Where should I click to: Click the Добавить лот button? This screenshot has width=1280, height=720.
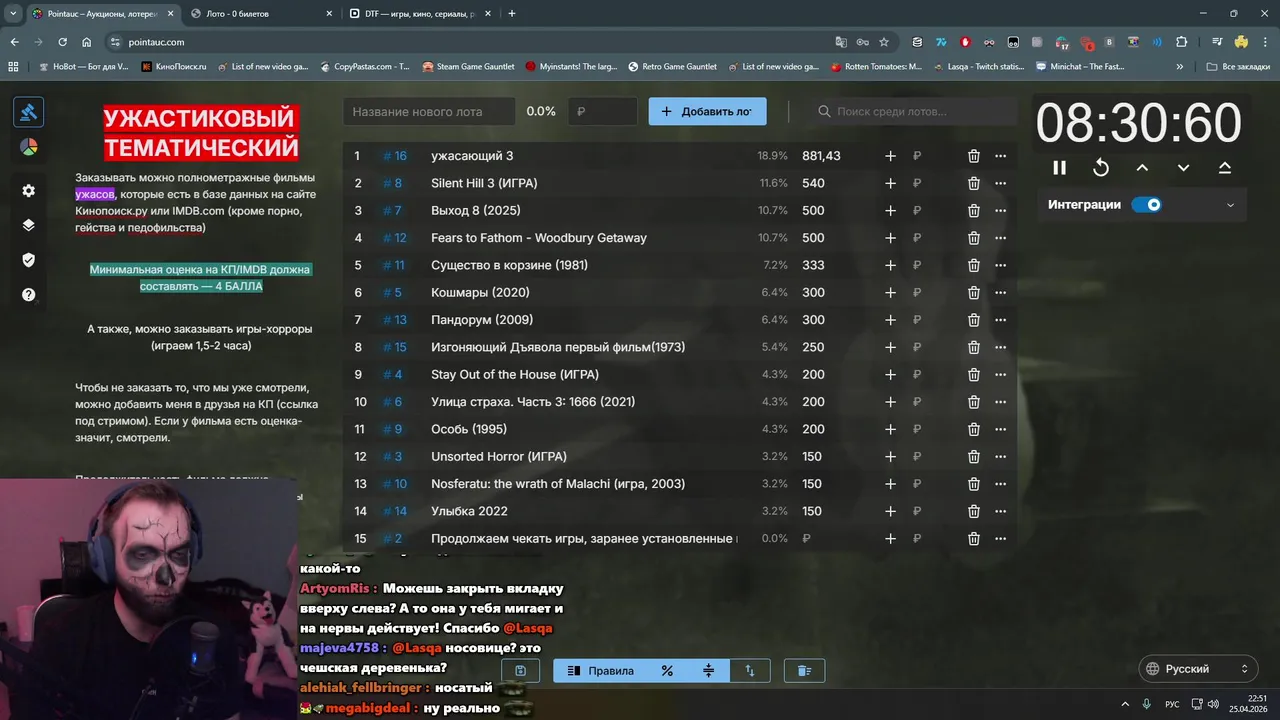(x=707, y=111)
